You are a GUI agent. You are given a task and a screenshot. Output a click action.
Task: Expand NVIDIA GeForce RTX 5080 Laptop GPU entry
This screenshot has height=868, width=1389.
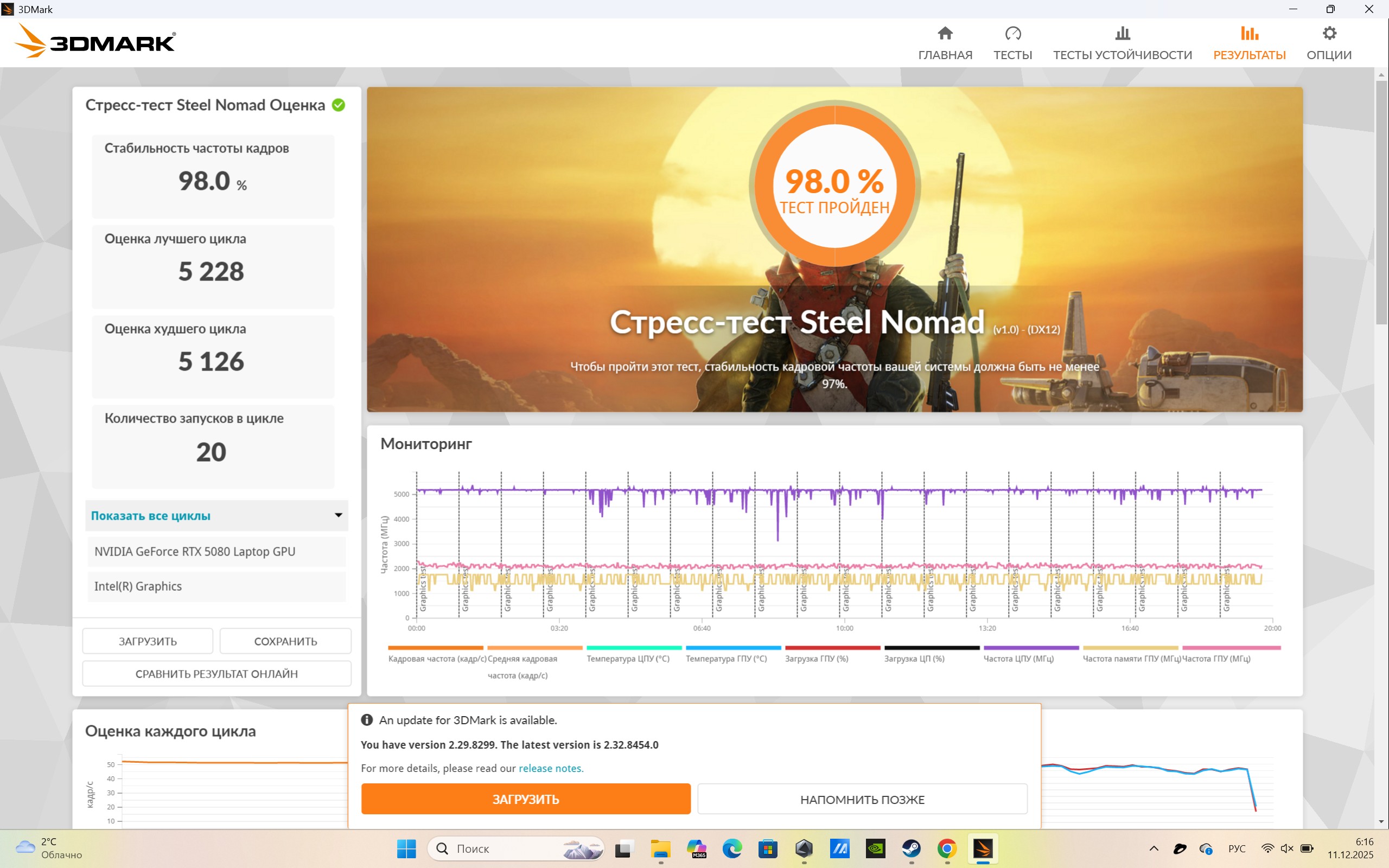pos(216,551)
